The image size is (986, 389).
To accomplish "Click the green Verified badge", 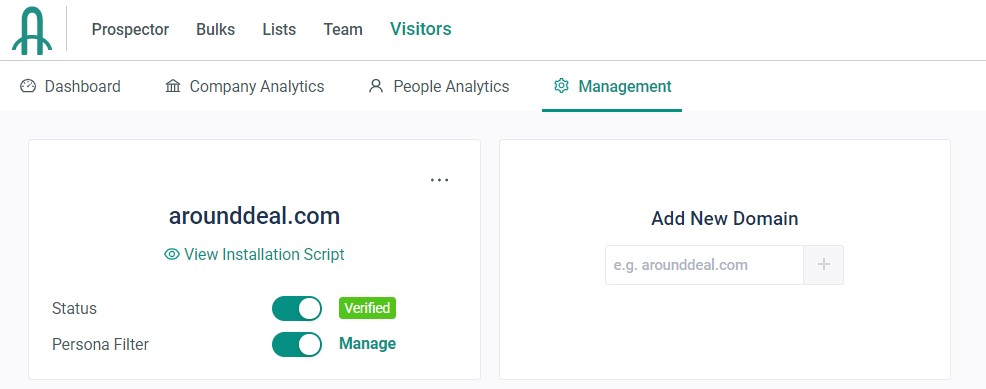I will point(367,308).
